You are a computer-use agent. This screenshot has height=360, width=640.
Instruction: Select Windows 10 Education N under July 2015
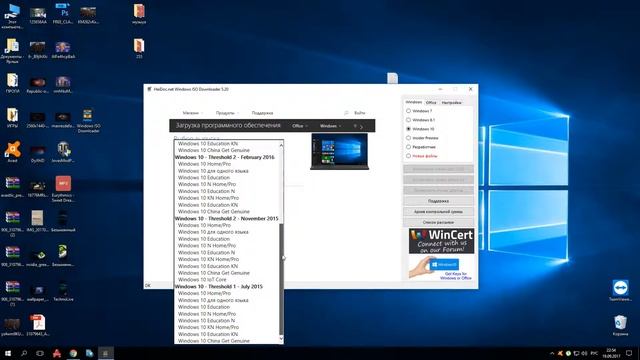click(x=206, y=320)
